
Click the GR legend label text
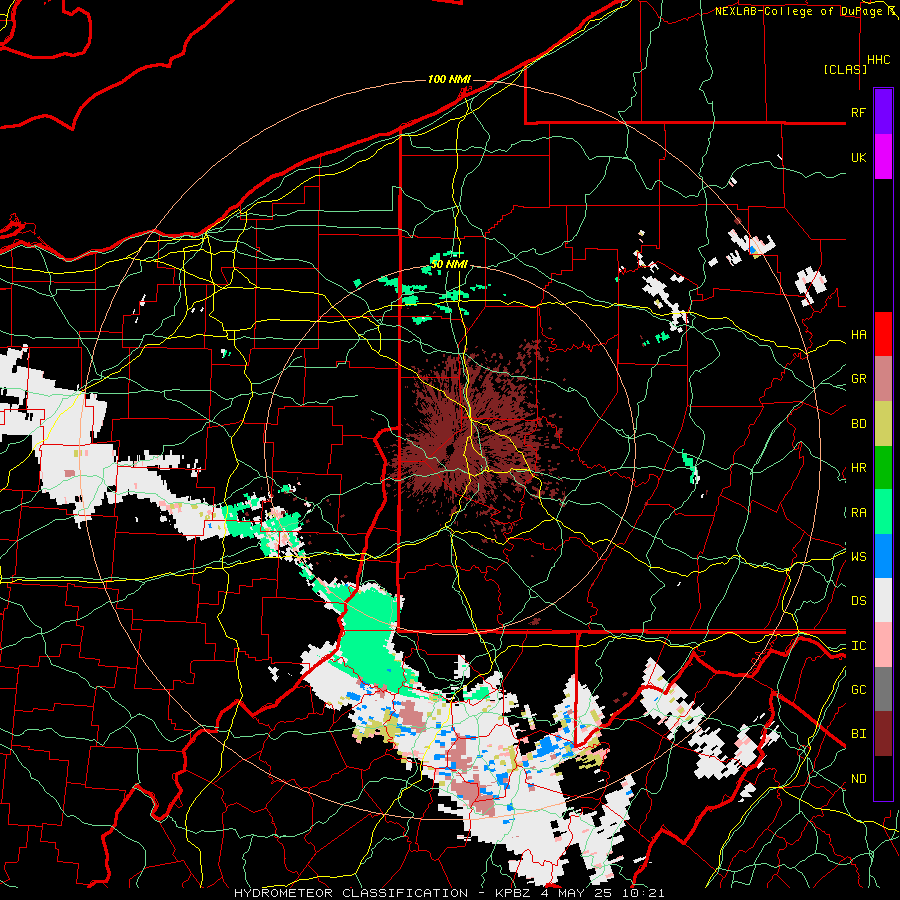858,379
